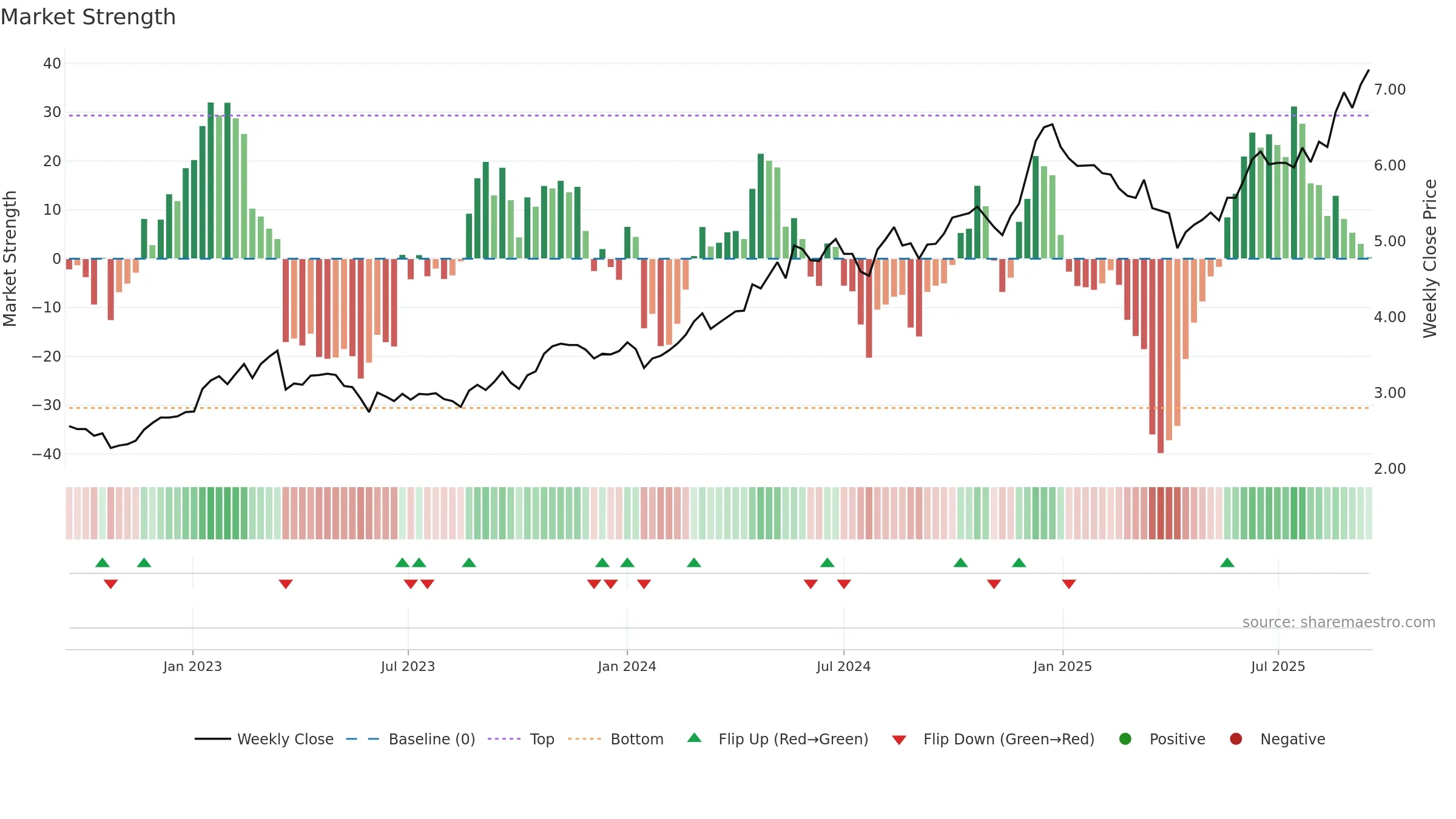Image resolution: width=1456 pixels, height=819 pixels.
Task: Click the Jul 2023 x-axis label
Action: [408, 666]
